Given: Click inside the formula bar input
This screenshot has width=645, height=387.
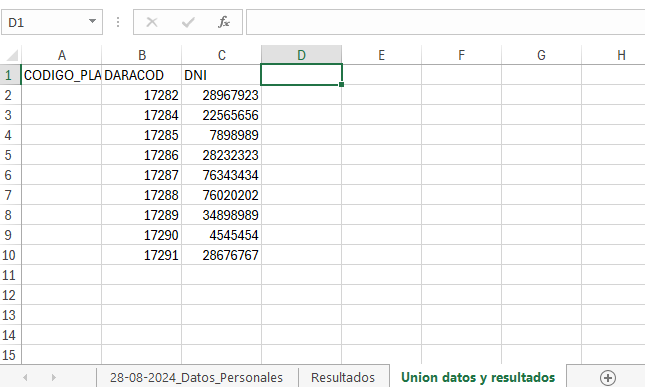Looking at the screenshot, I should [x=445, y=22].
